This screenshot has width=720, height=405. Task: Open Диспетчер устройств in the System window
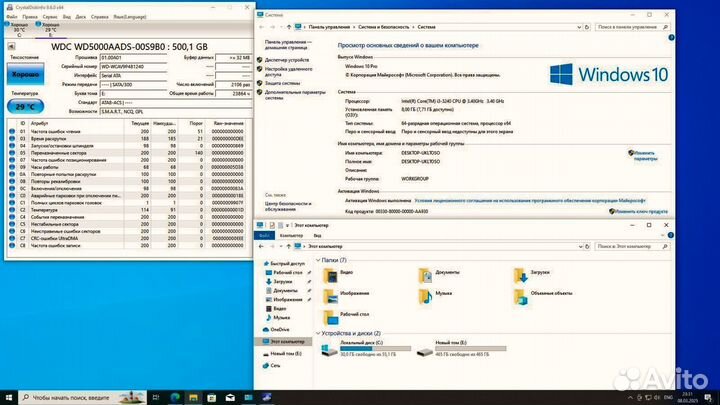(287, 60)
